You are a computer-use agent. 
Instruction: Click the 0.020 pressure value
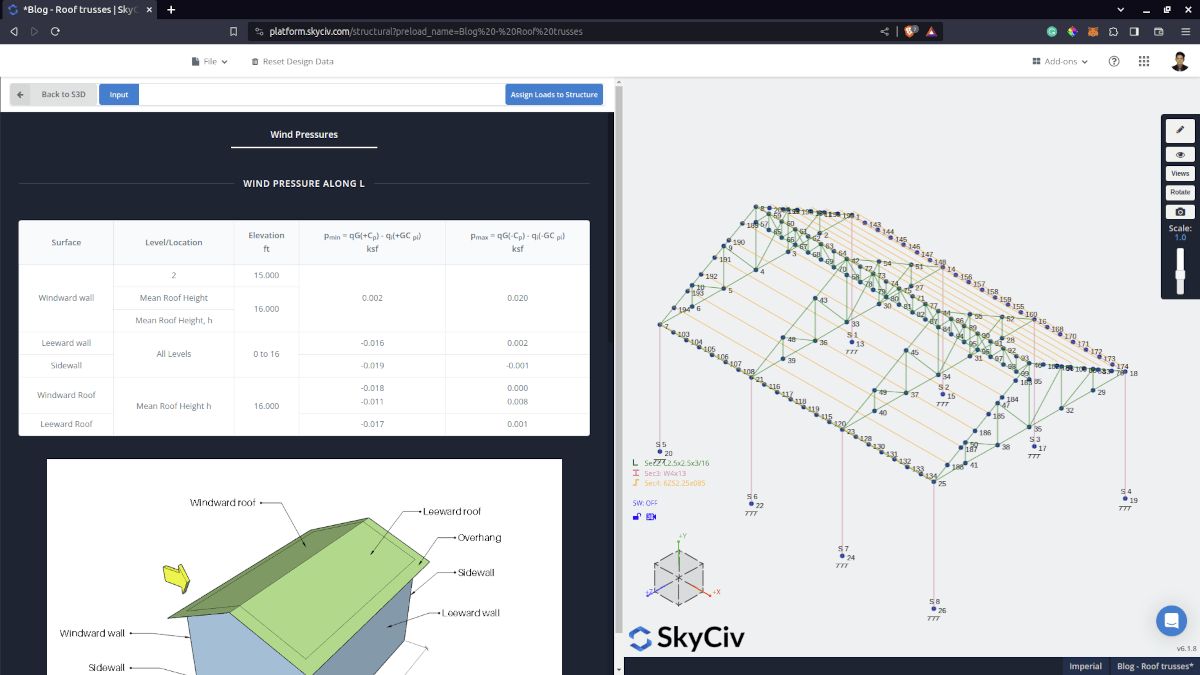coord(517,298)
